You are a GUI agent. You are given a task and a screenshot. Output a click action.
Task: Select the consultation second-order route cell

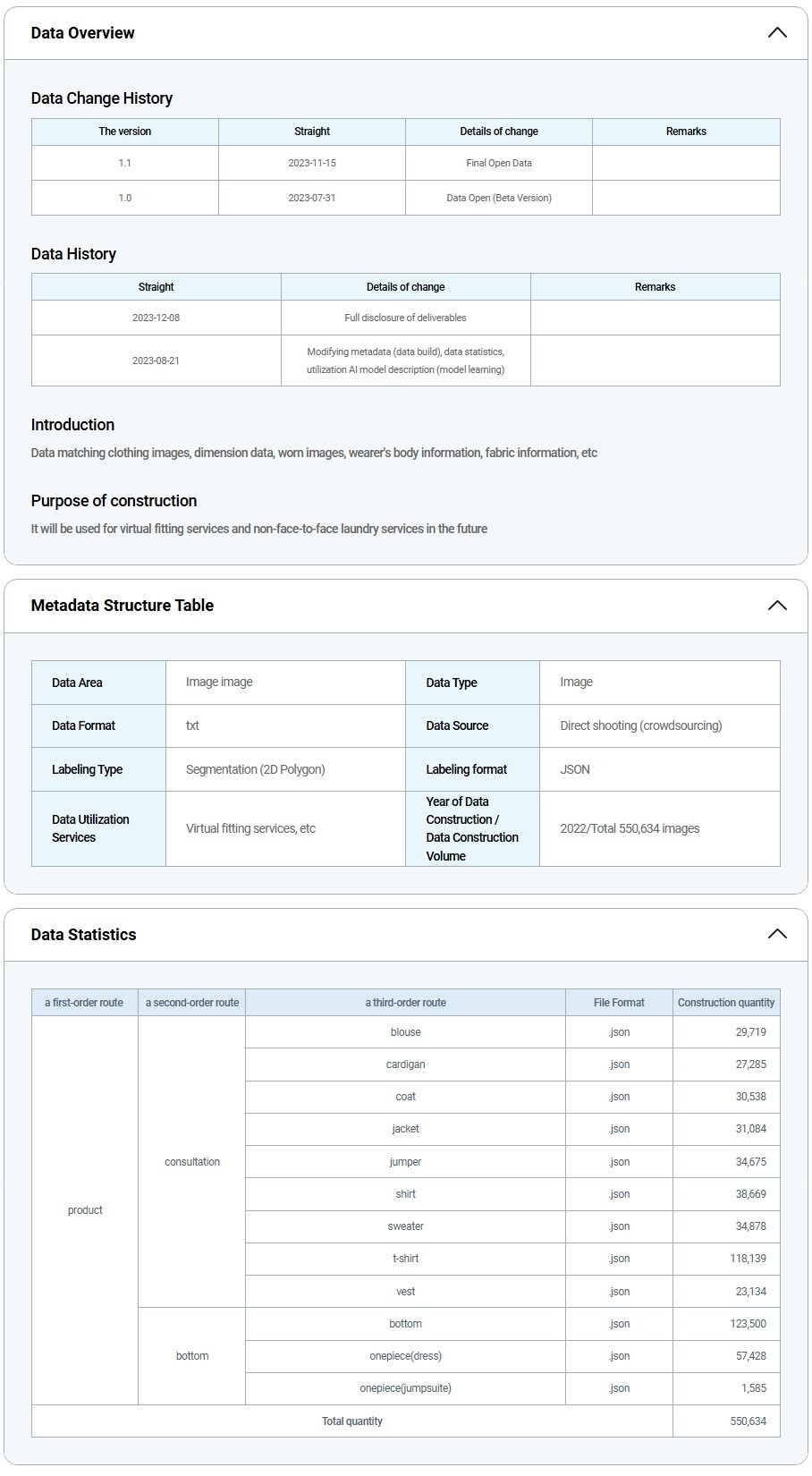191,1162
